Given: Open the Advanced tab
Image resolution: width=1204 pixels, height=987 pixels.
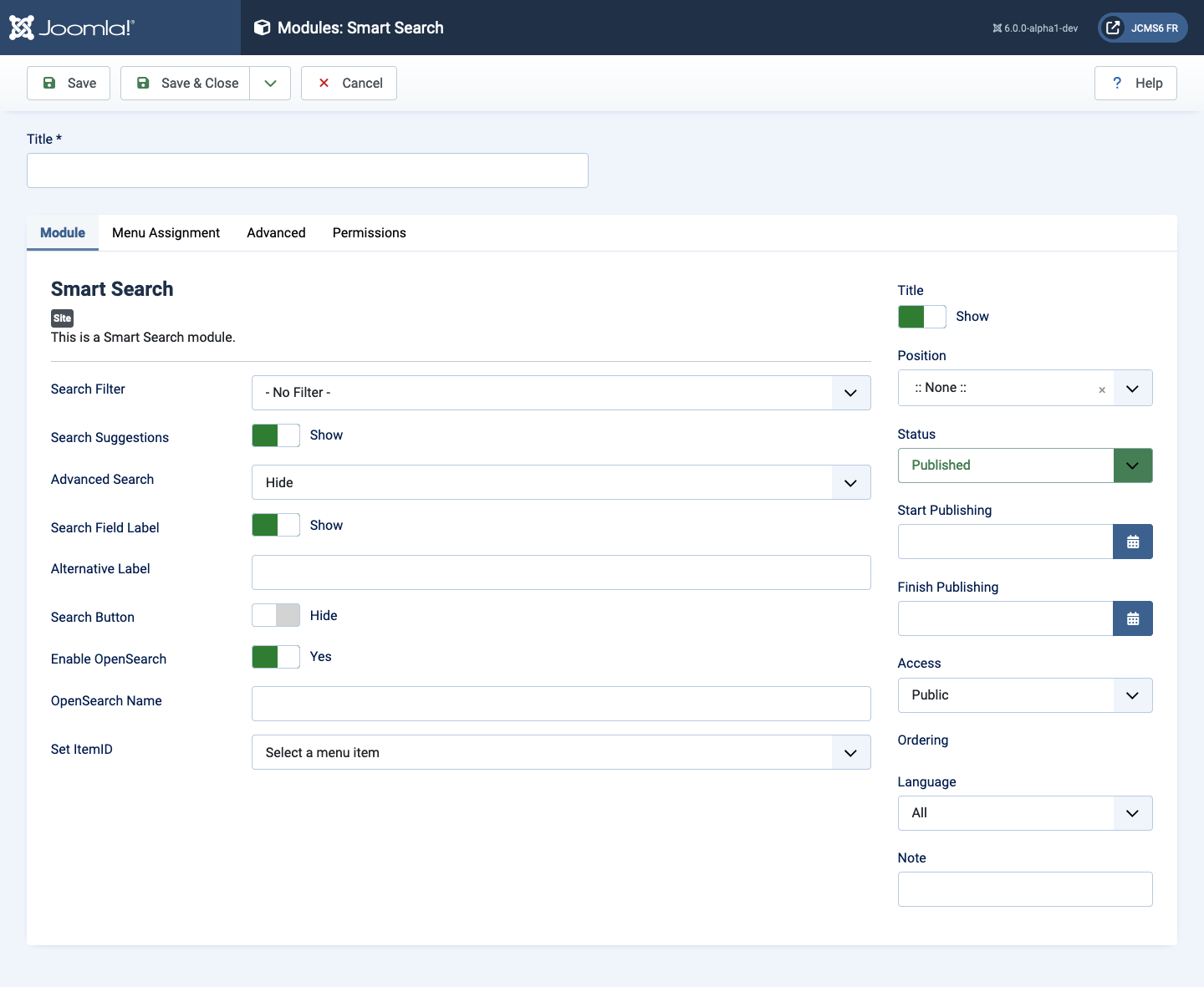Looking at the screenshot, I should [x=276, y=232].
